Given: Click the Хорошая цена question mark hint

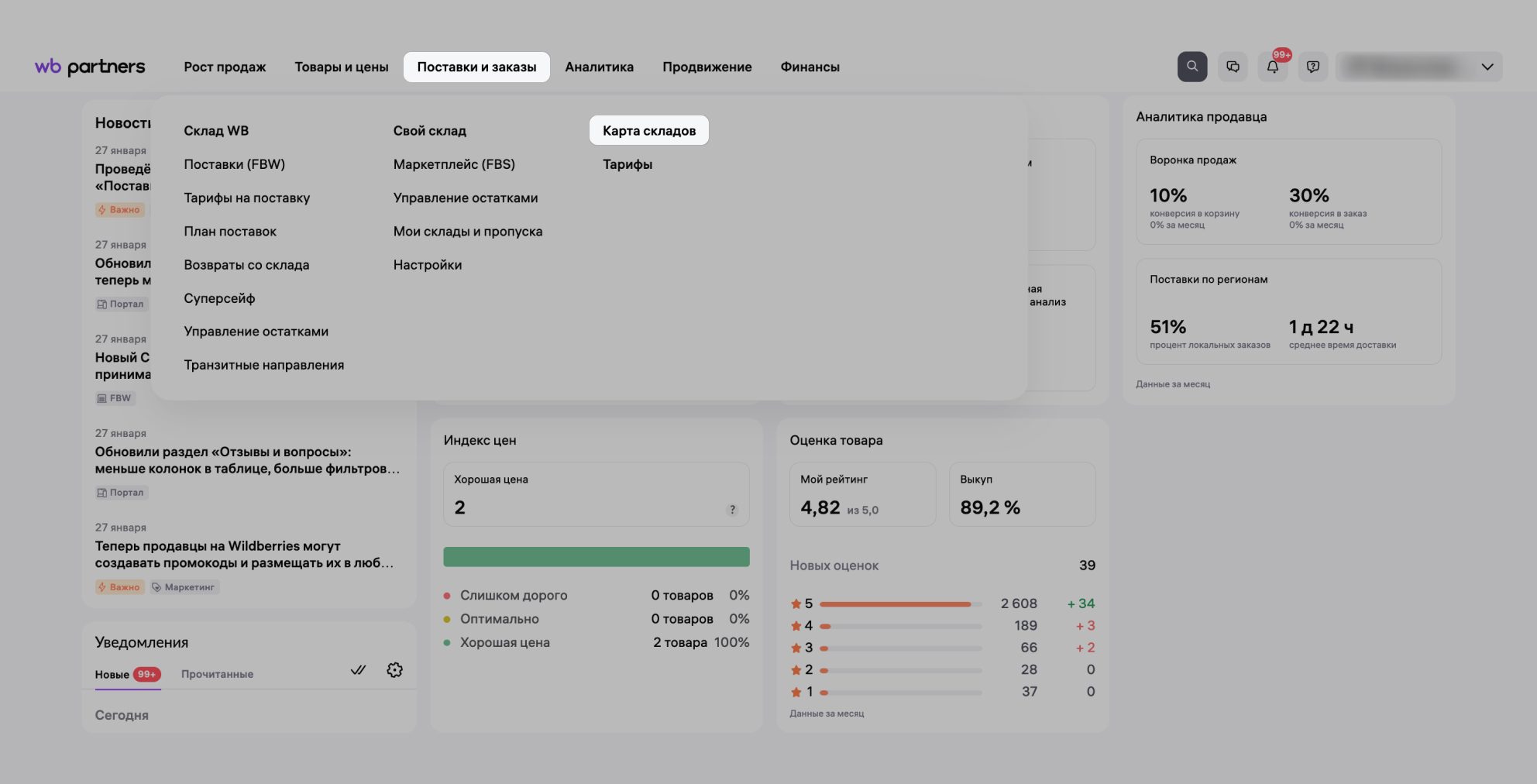Looking at the screenshot, I should pyautogui.click(x=732, y=510).
